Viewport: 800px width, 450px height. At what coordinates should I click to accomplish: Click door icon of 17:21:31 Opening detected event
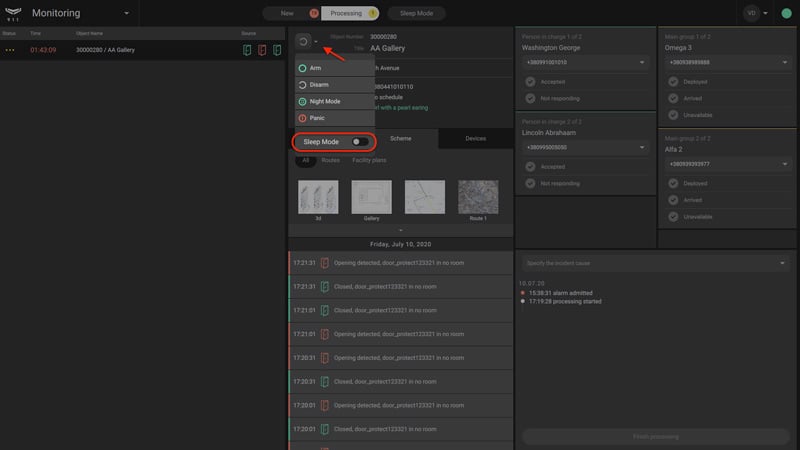pyautogui.click(x=324, y=263)
